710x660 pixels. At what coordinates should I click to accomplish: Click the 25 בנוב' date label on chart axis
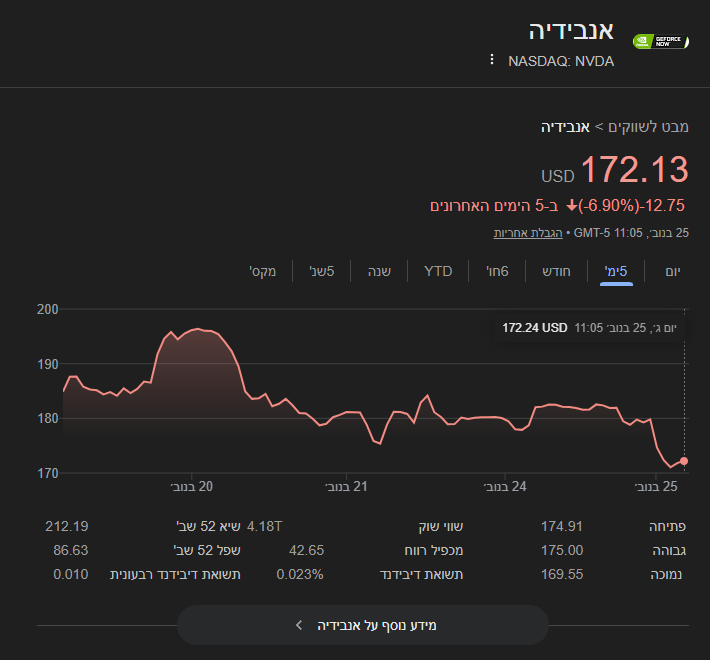point(656,487)
